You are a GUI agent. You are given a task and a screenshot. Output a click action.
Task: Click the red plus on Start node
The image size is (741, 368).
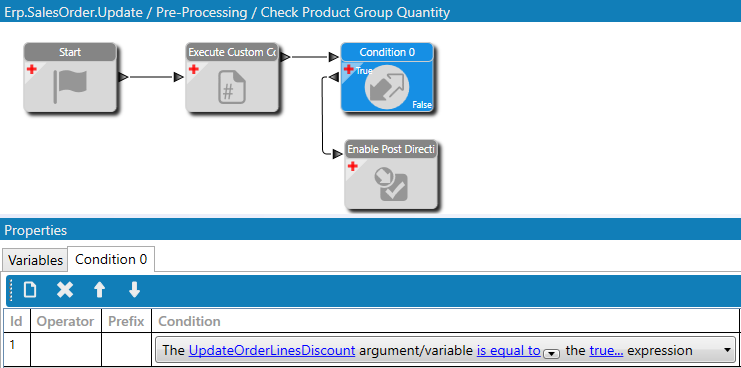click(32, 69)
